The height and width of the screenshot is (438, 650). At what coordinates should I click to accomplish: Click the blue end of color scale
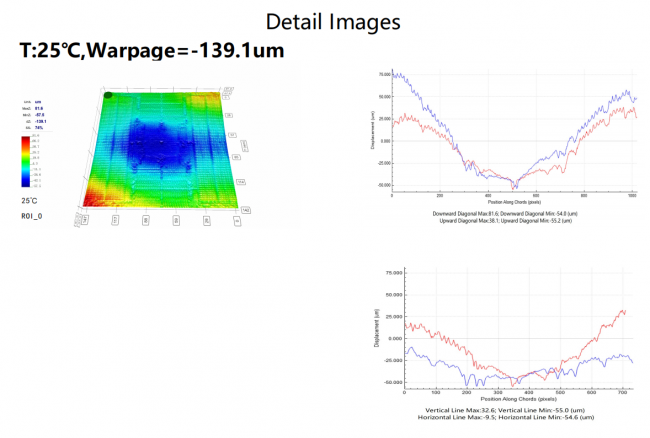(x=26, y=181)
